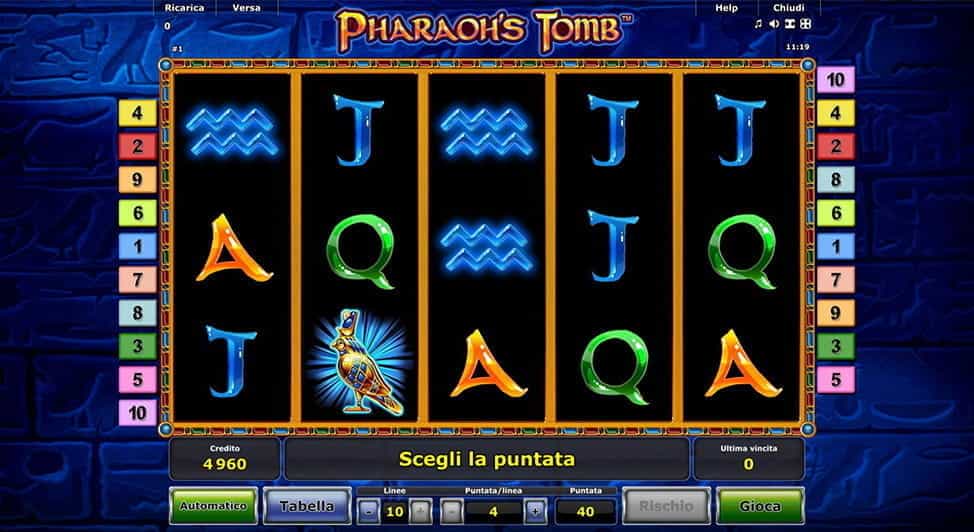
Task: Start autoplay with the Automatico button
Action: pyautogui.click(x=213, y=506)
